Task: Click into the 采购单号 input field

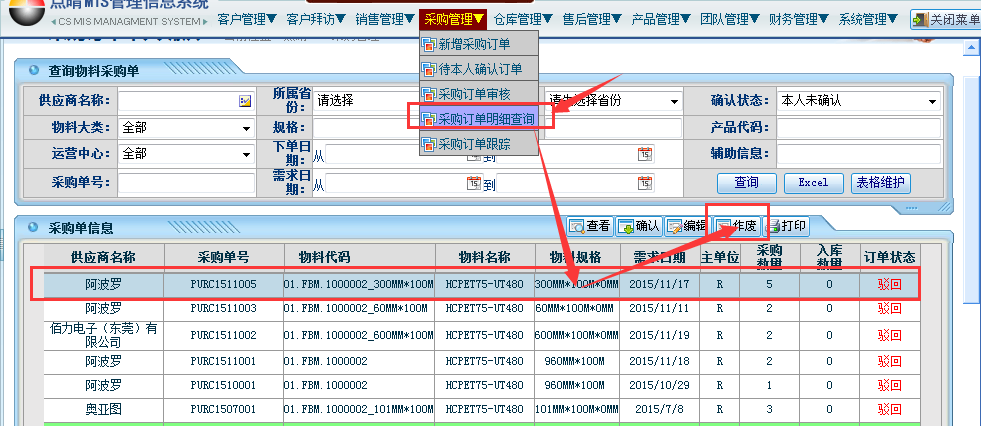Action: [184, 184]
